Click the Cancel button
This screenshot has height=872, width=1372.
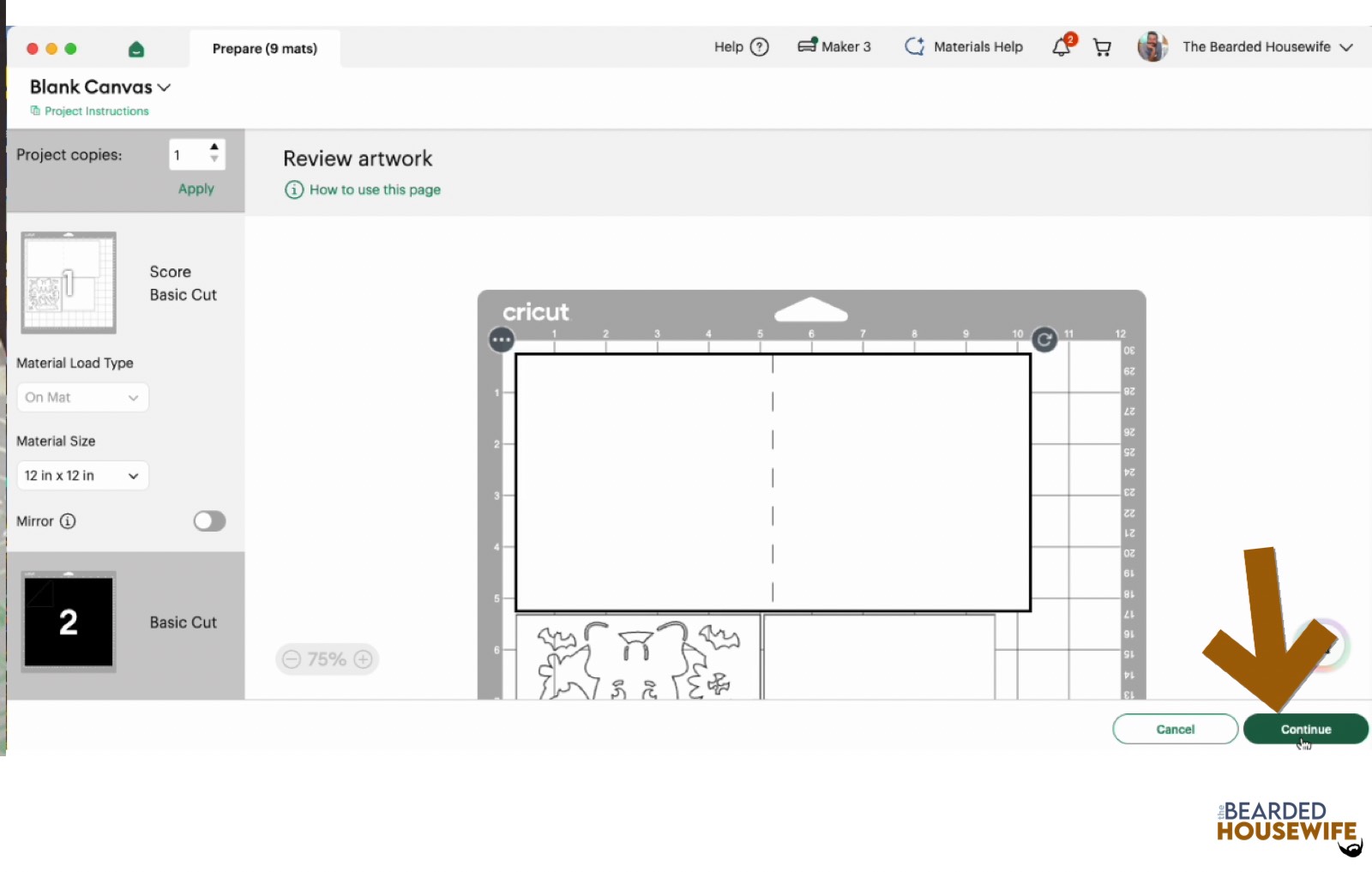(1175, 730)
